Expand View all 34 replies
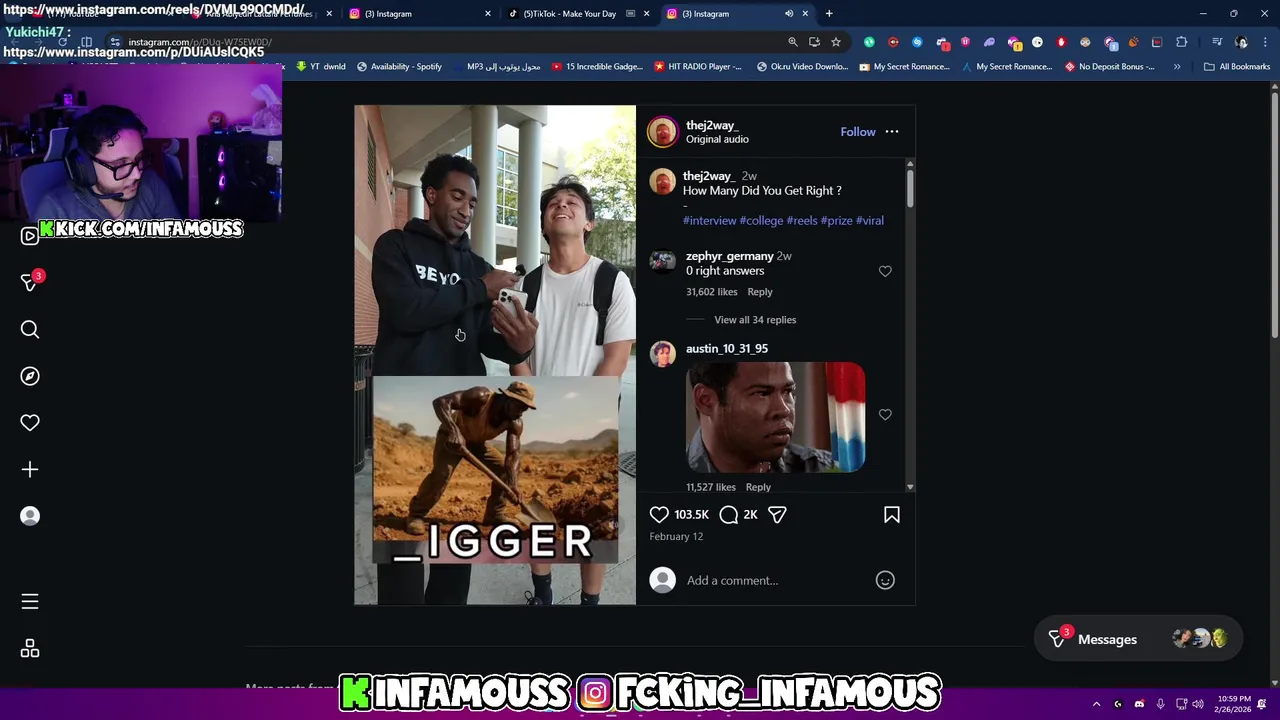Viewport: 1280px width, 720px height. 755,320
